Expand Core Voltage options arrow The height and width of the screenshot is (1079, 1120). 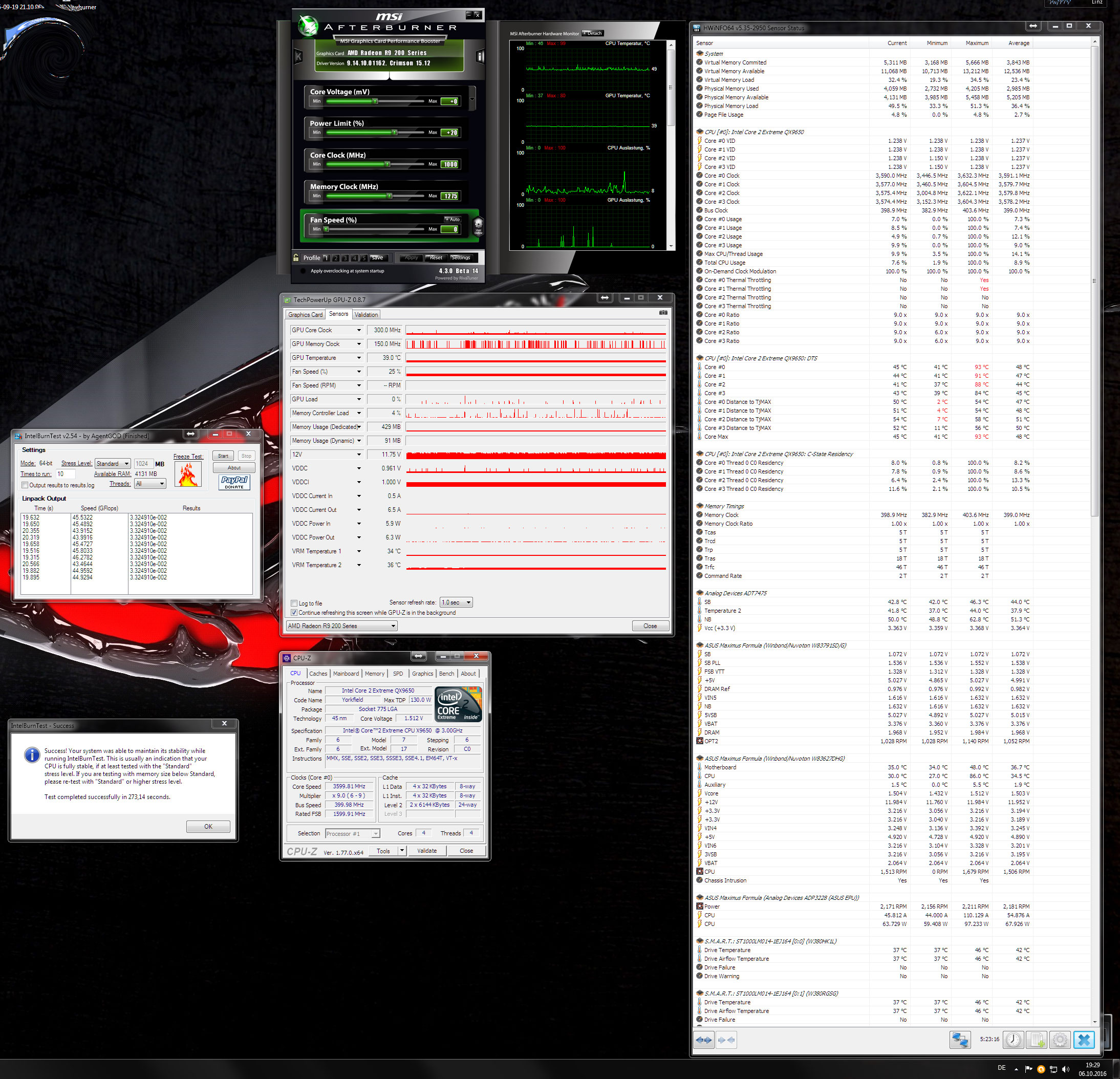[x=472, y=99]
